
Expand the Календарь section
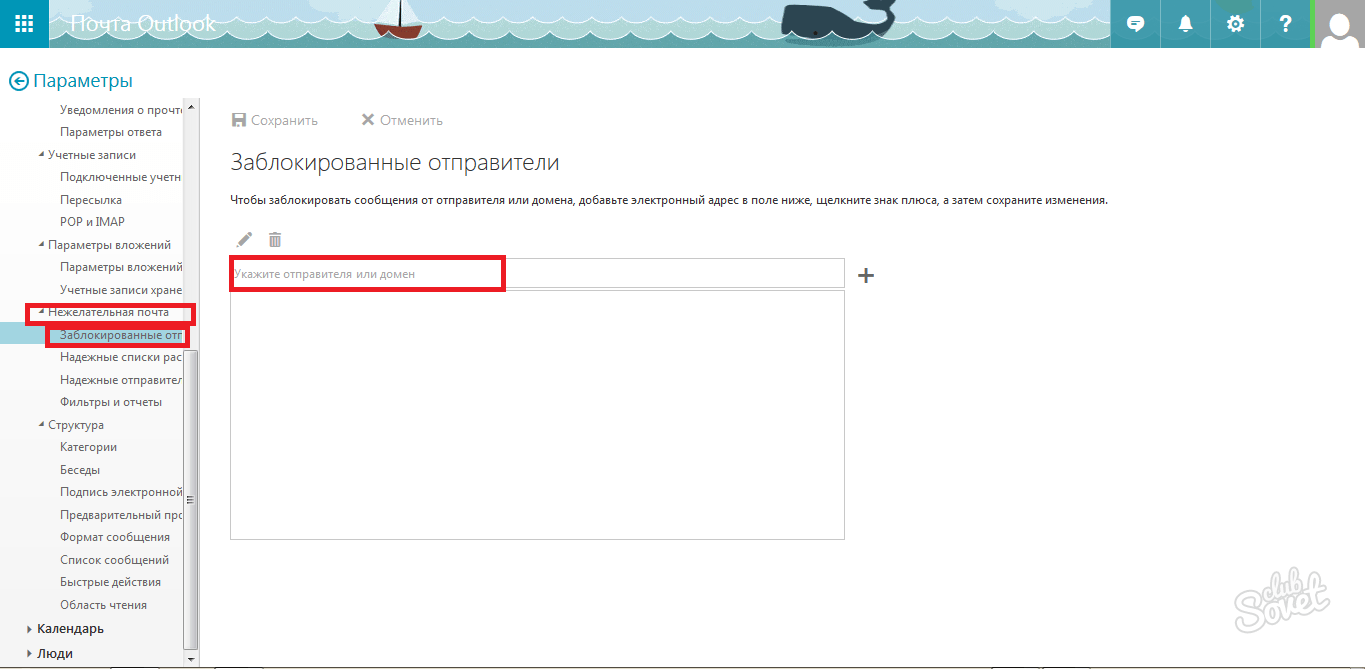click(x=29, y=629)
